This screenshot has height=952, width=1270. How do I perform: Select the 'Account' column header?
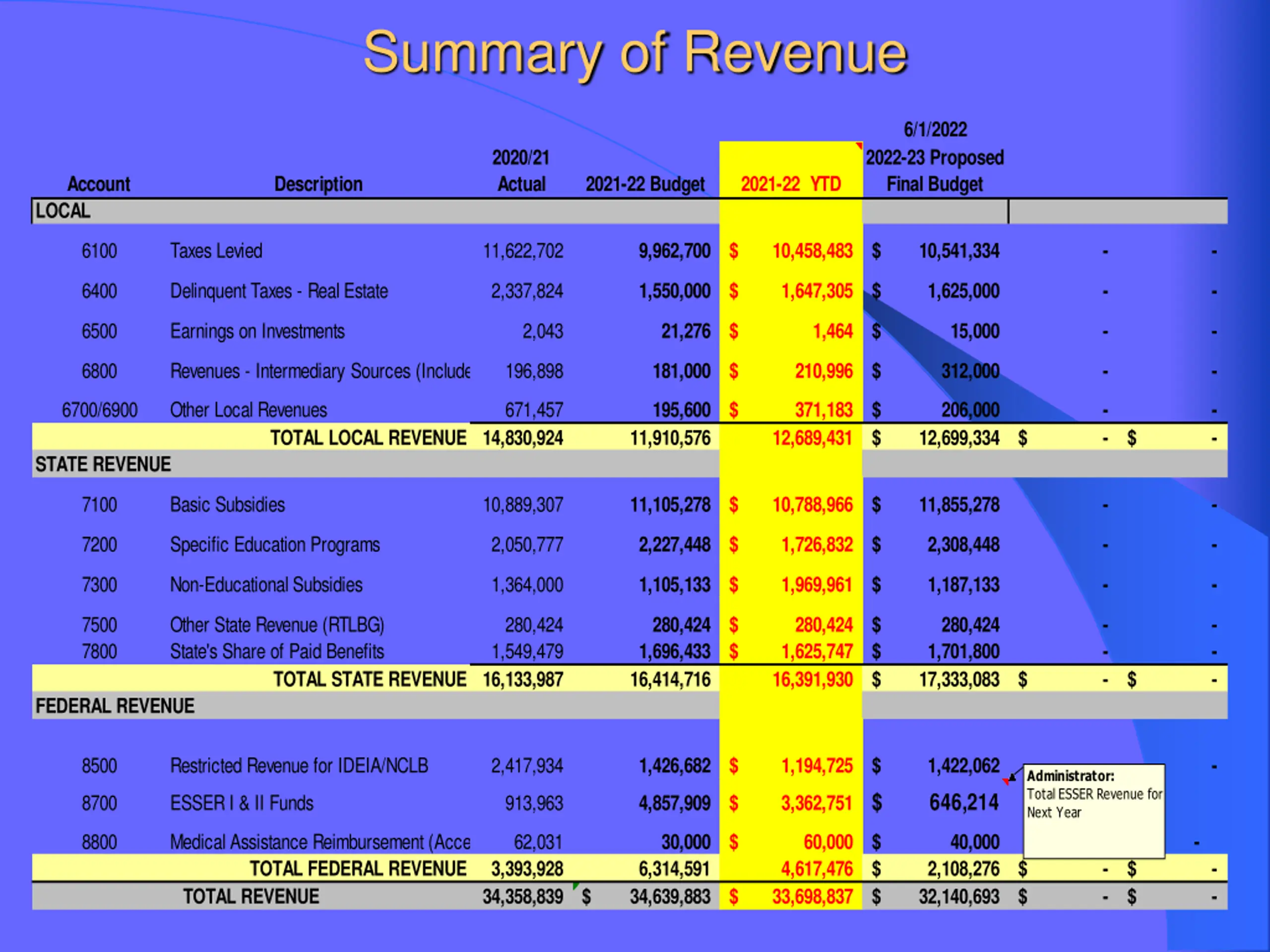click(99, 184)
